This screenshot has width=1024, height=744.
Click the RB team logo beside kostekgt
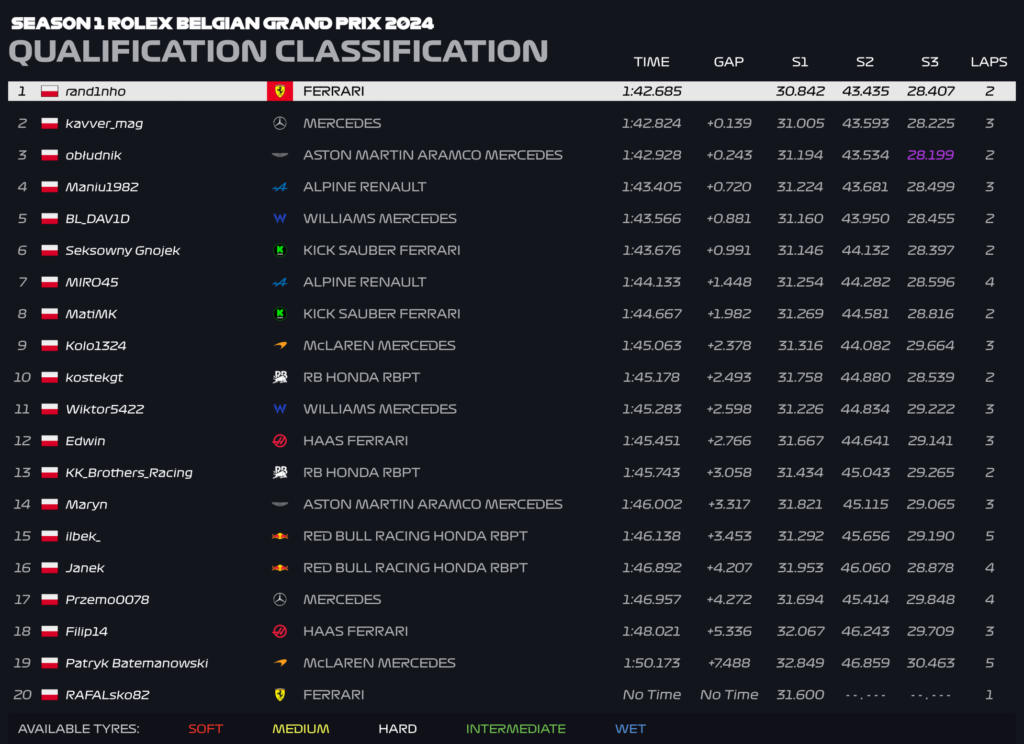click(x=280, y=377)
